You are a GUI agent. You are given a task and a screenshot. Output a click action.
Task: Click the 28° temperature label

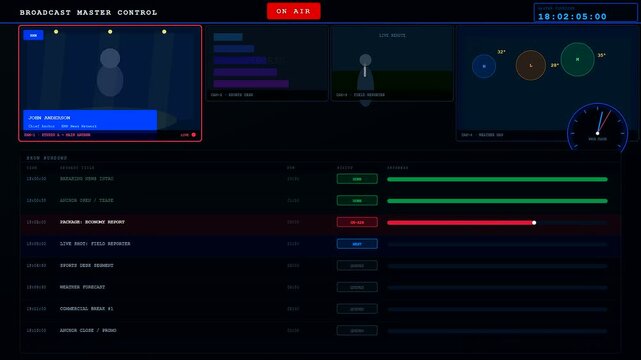554,65
